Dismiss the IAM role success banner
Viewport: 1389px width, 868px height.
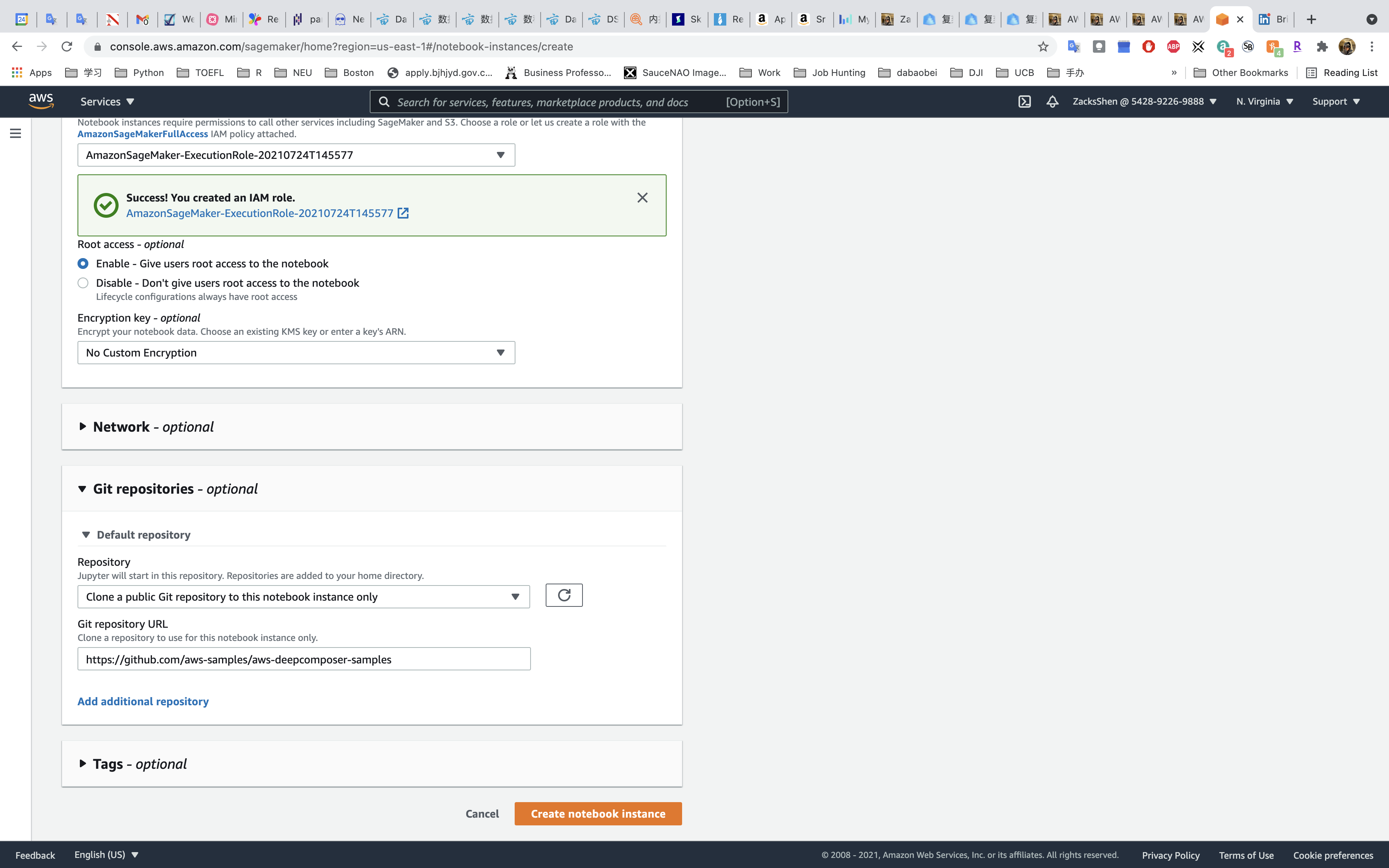click(642, 198)
